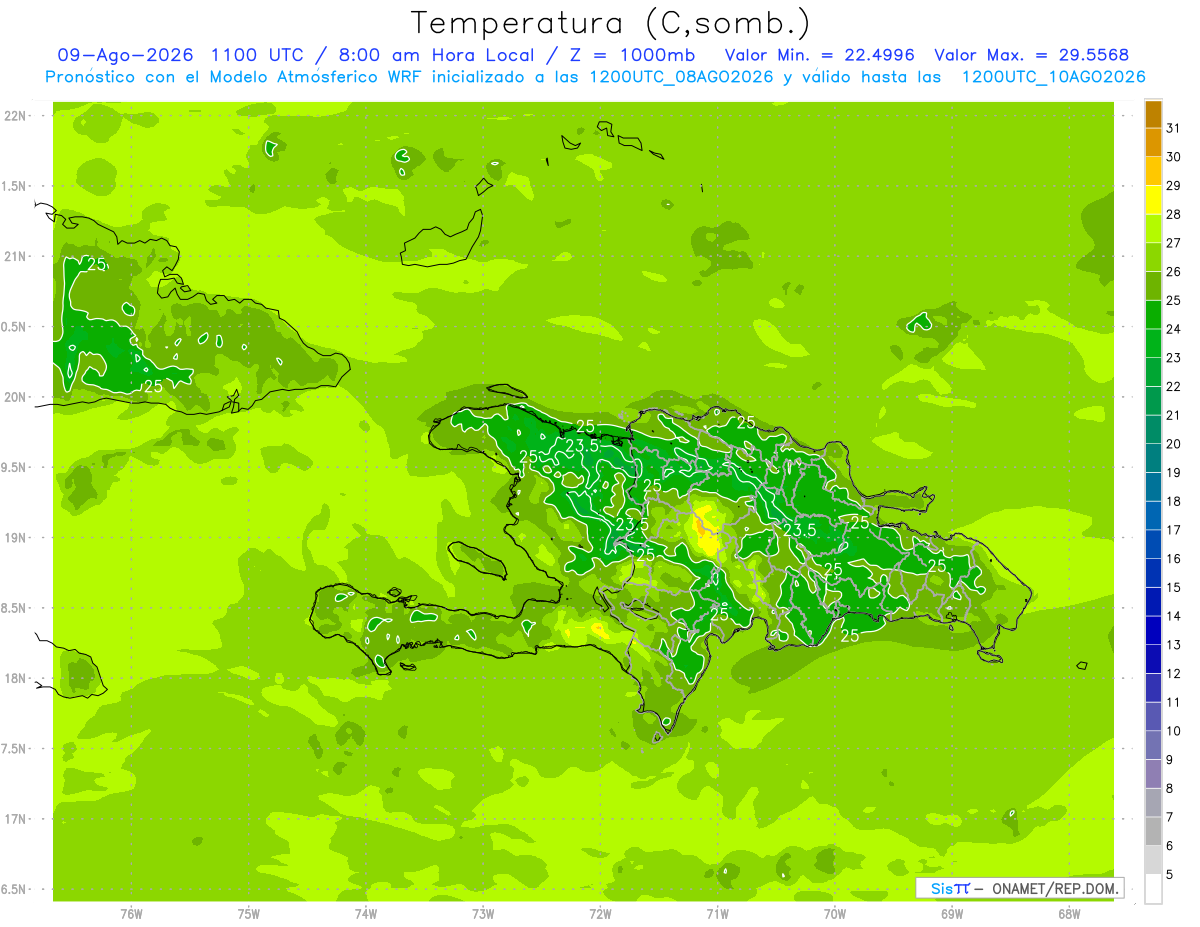
Task: Click the SisTT ONAMET/REP.DOM. watermark label
Action: pyautogui.click(x=1020, y=888)
